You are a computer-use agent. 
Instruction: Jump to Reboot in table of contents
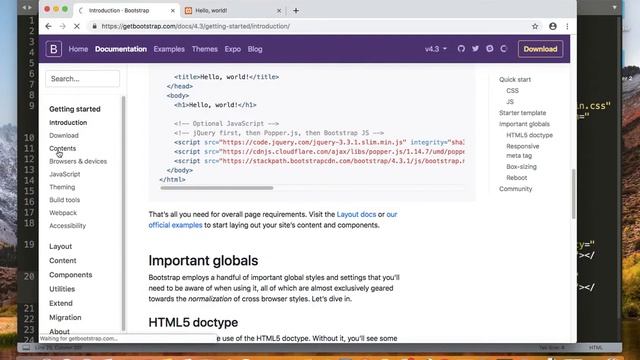click(517, 178)
